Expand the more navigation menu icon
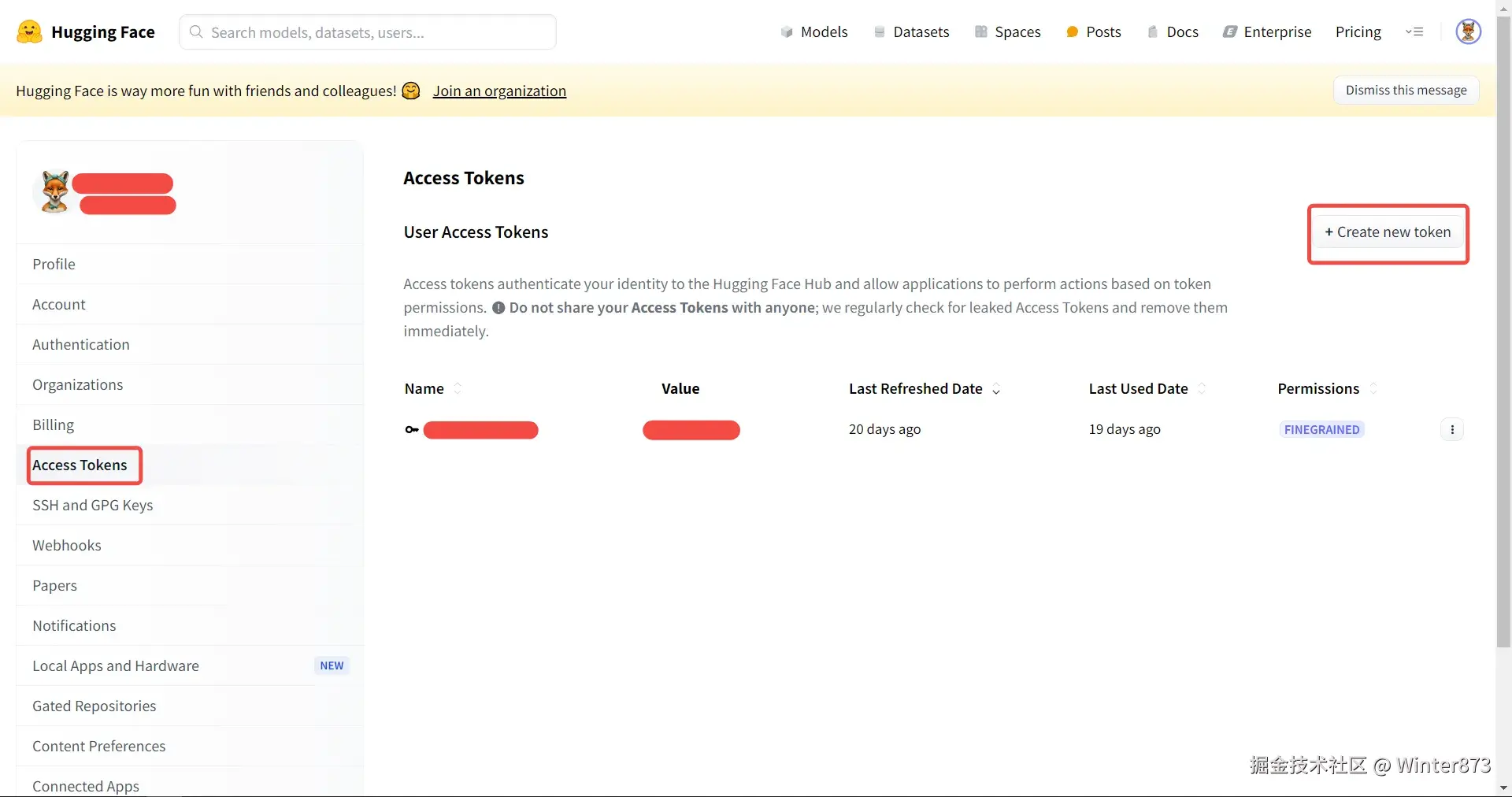Viewport: 1512px width, 797px height. point(1414,32)
